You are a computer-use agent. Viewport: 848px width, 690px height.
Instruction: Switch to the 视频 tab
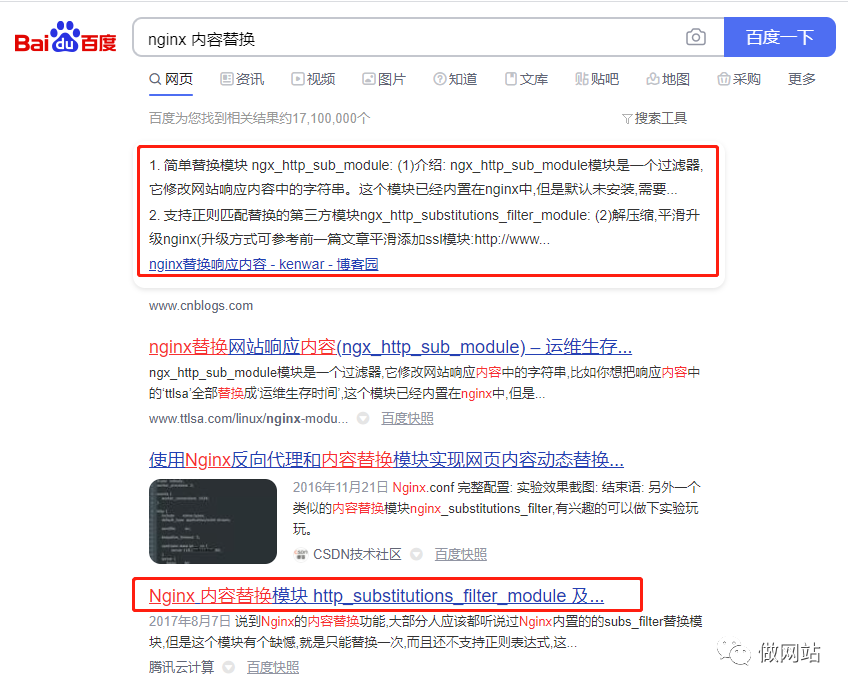click(x=313, y=79)
